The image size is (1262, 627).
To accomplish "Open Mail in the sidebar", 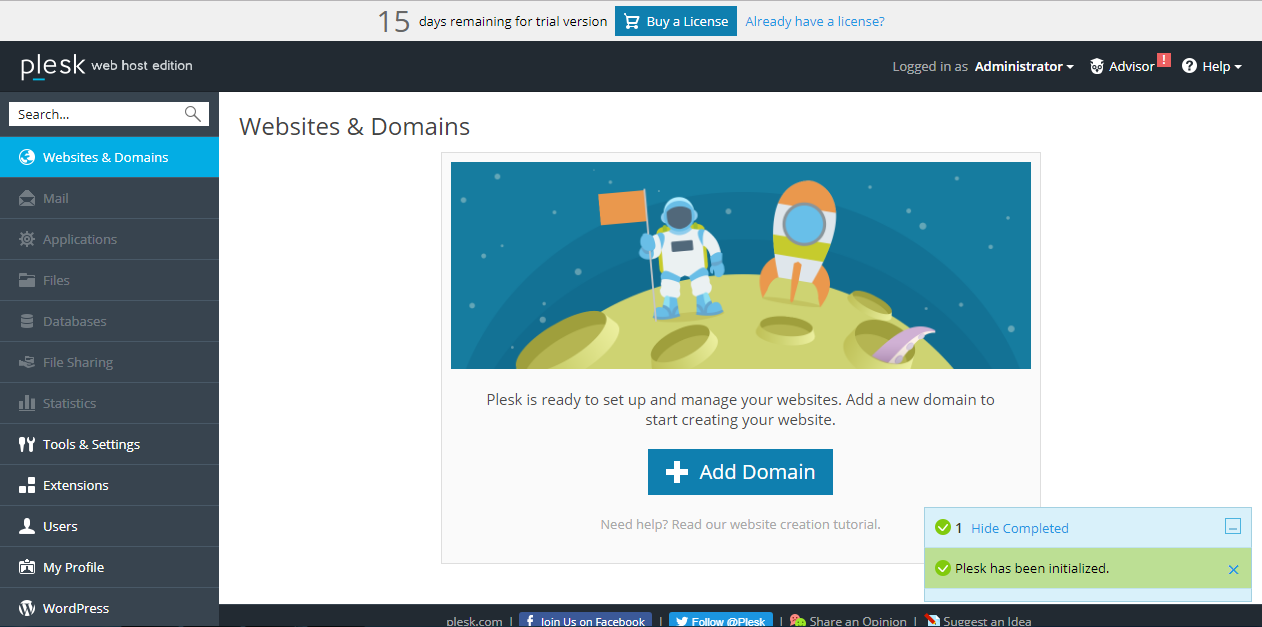I will click(x=109, y=198).
